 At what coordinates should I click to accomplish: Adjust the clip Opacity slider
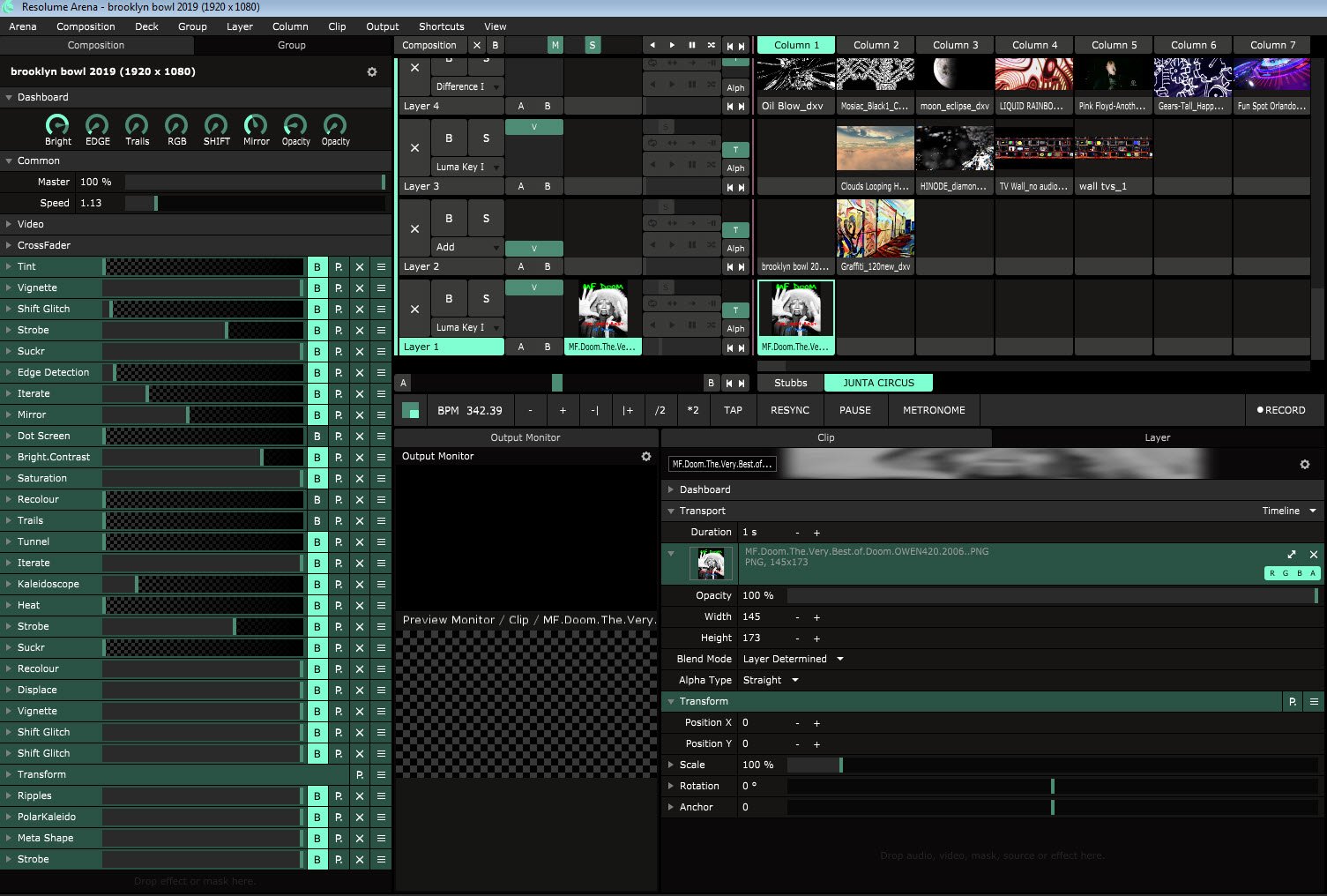pyautogui.click(x=1051, y=596)
